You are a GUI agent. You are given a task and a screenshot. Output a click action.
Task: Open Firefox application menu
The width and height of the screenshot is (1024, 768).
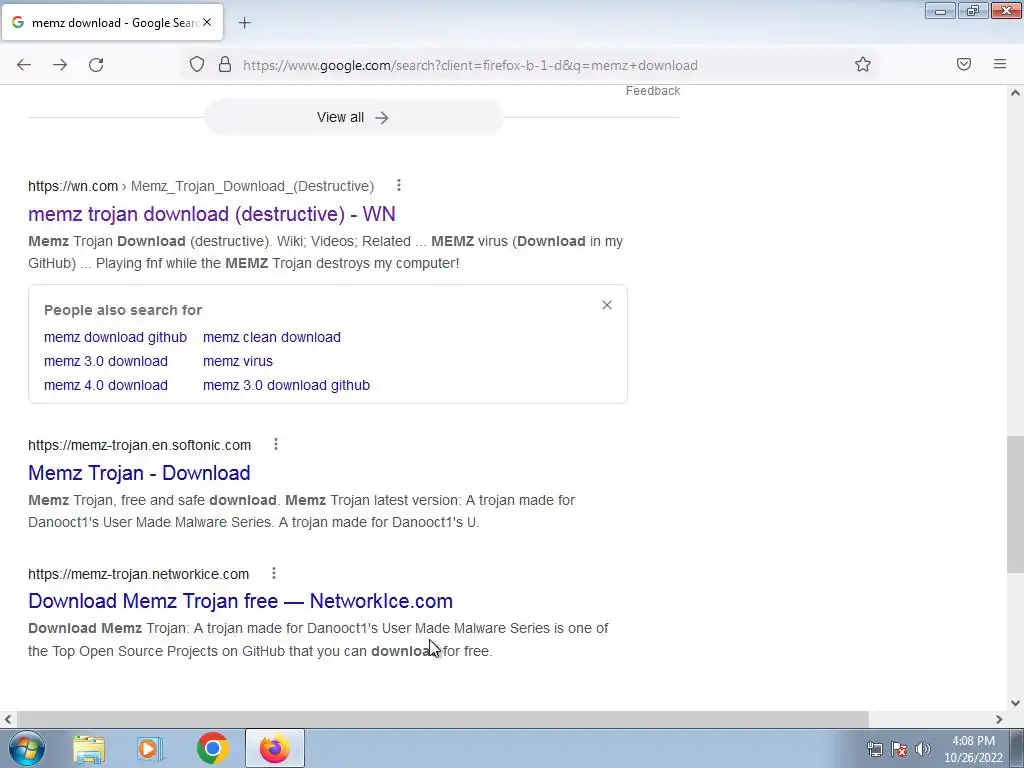(x=1000, y=64)
